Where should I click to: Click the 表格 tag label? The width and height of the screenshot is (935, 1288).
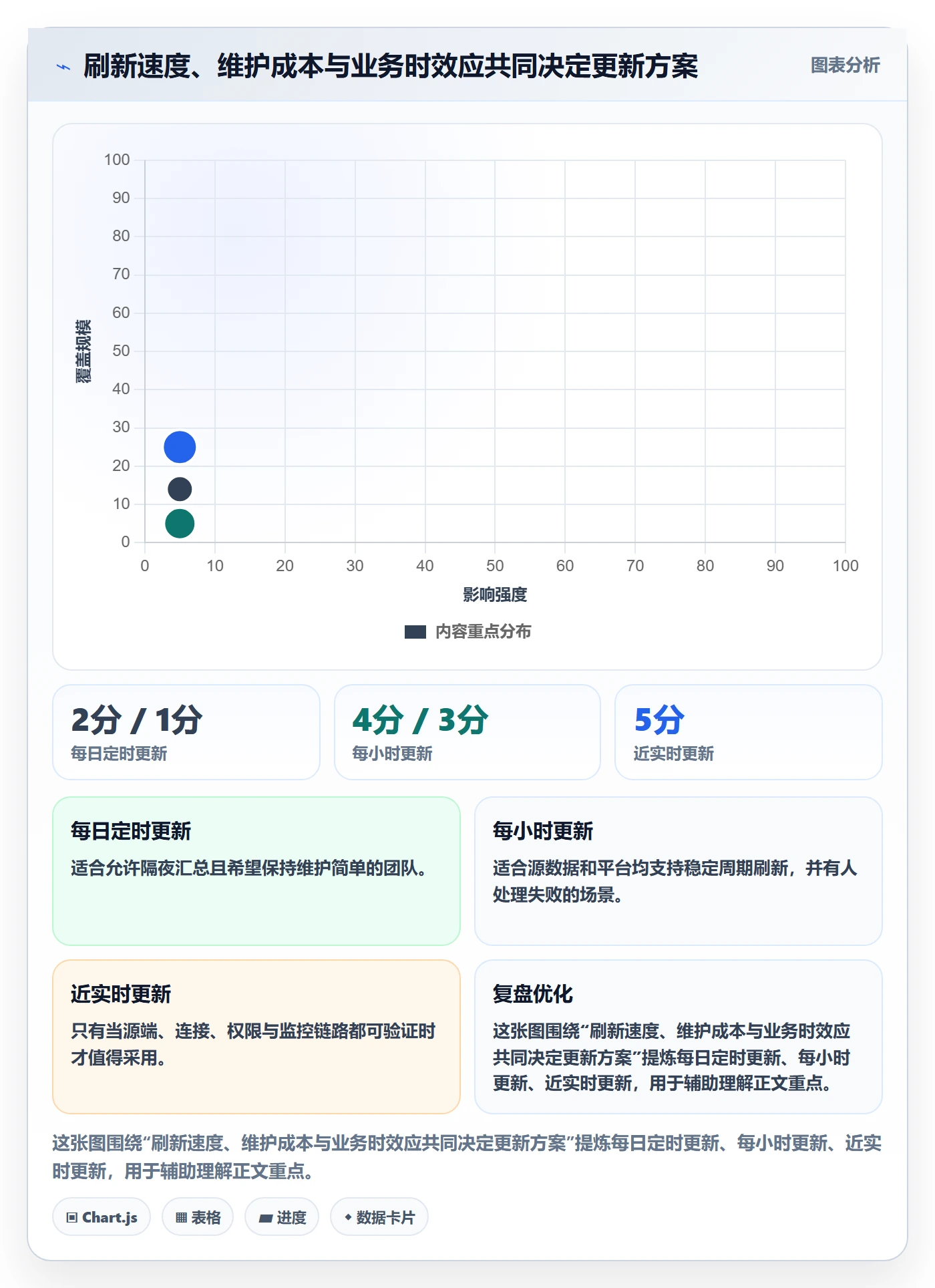coord(206,1217)
